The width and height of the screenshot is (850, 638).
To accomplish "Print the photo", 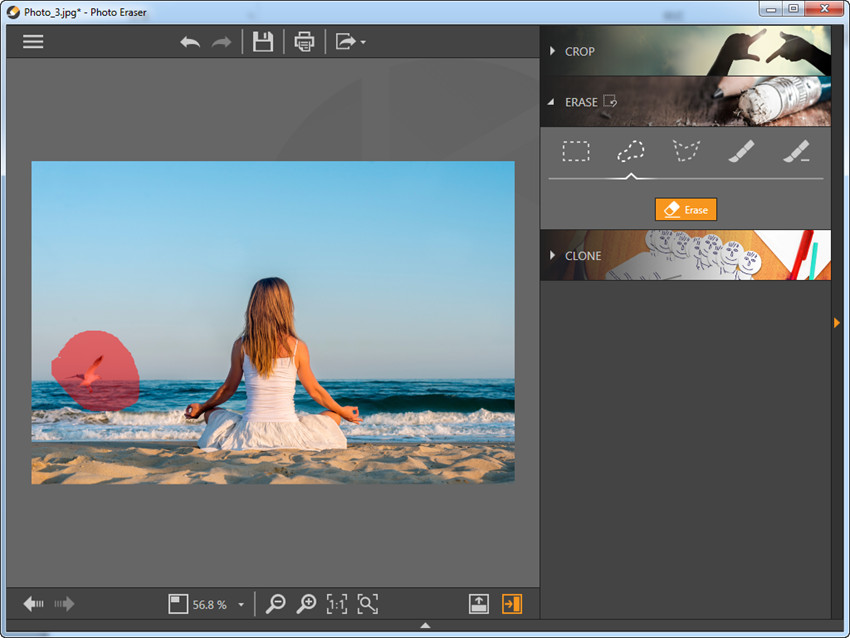I will click(304, 42).
